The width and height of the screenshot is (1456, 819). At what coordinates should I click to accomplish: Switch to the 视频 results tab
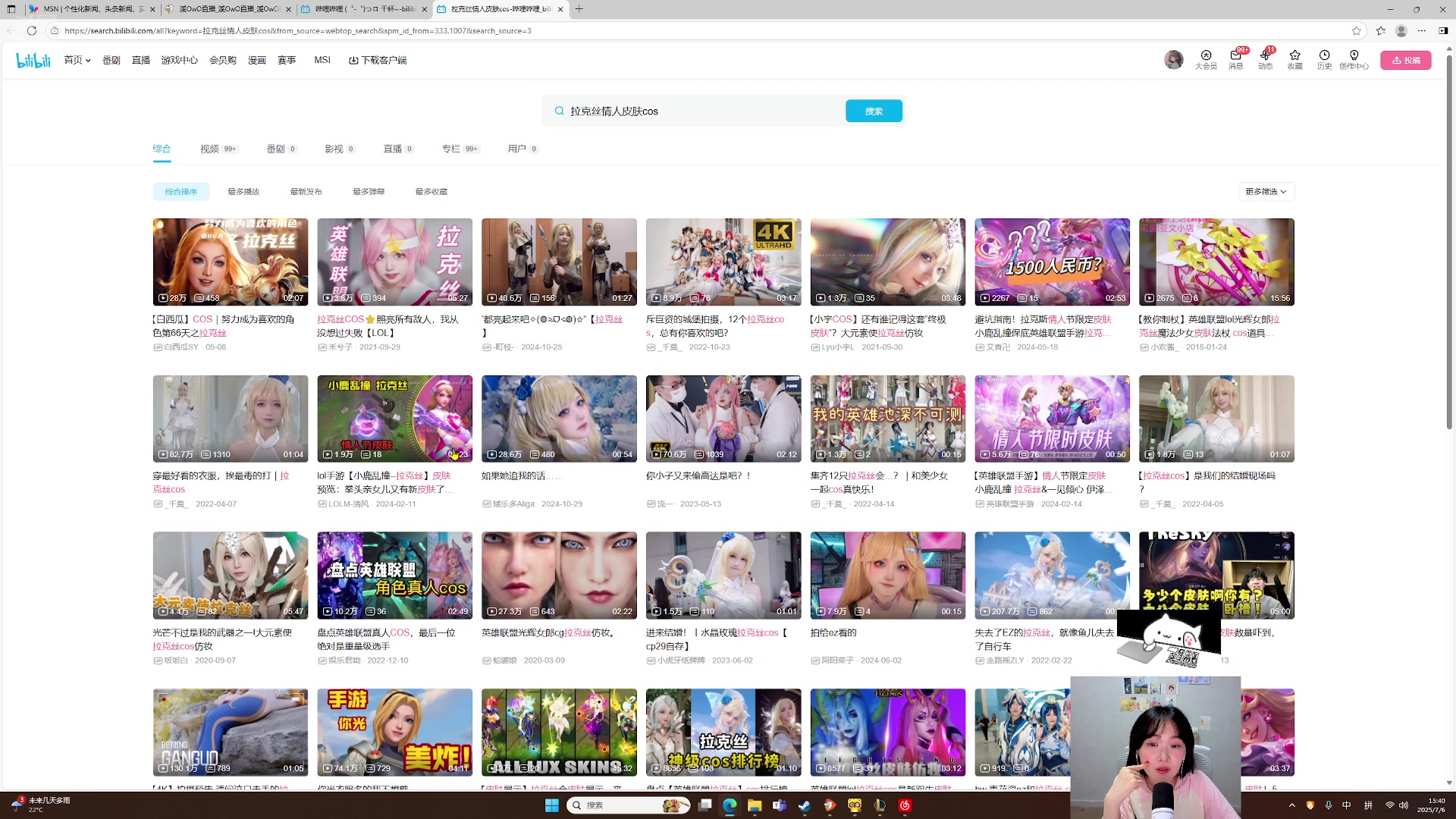pyautogui.click(x=219, y=149)
